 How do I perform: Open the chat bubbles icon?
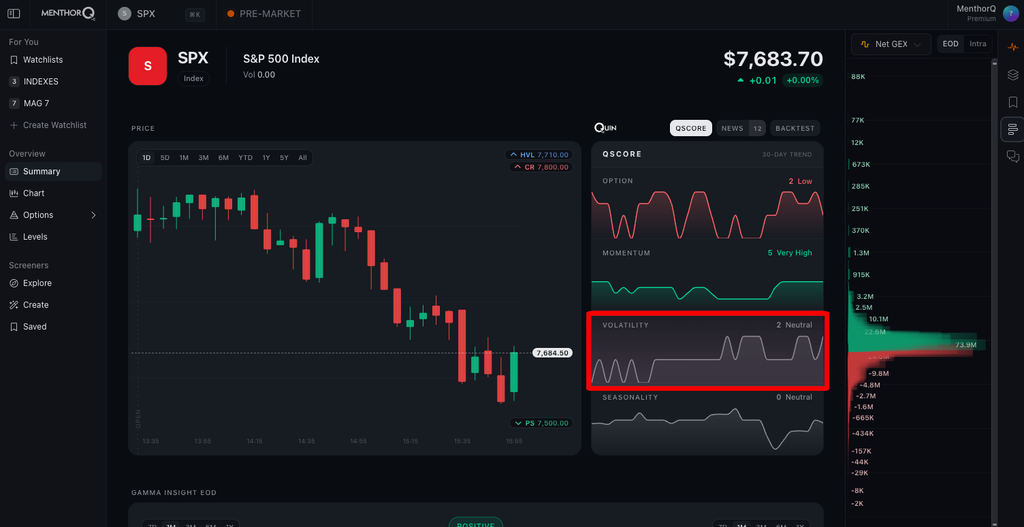1013,156
